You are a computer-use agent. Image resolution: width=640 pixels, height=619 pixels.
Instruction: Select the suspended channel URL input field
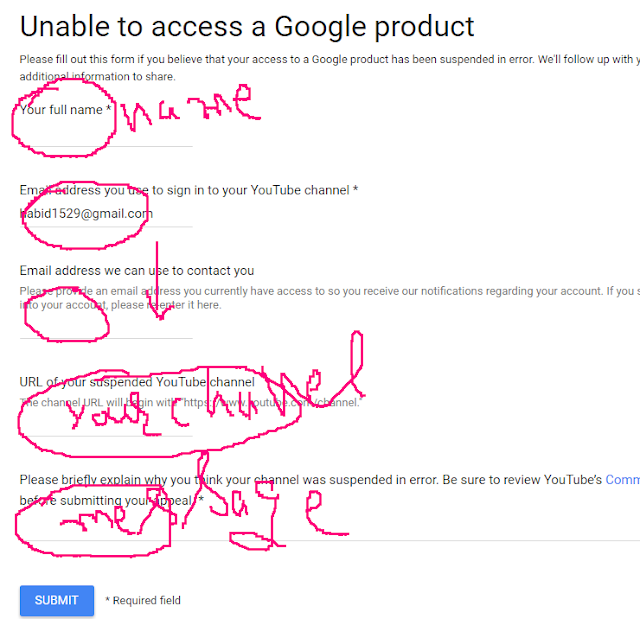tap(105, 425)
